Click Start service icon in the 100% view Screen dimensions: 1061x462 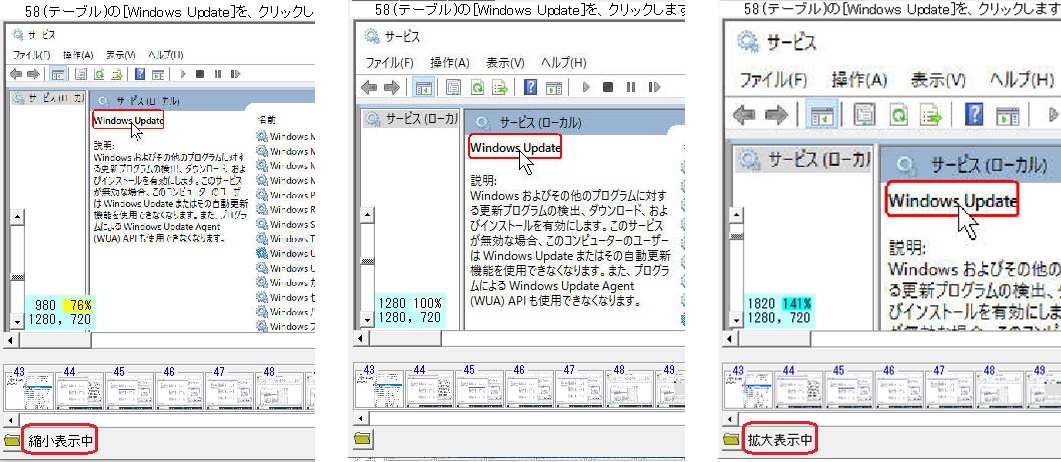(x=586, y=87)
